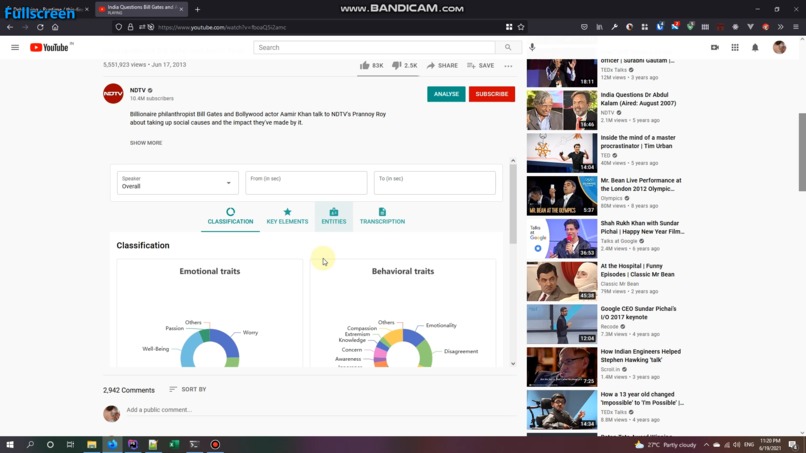Screen dimensions: 806x453
Task: Click the Add a public comment field
Action: point(319,410)
